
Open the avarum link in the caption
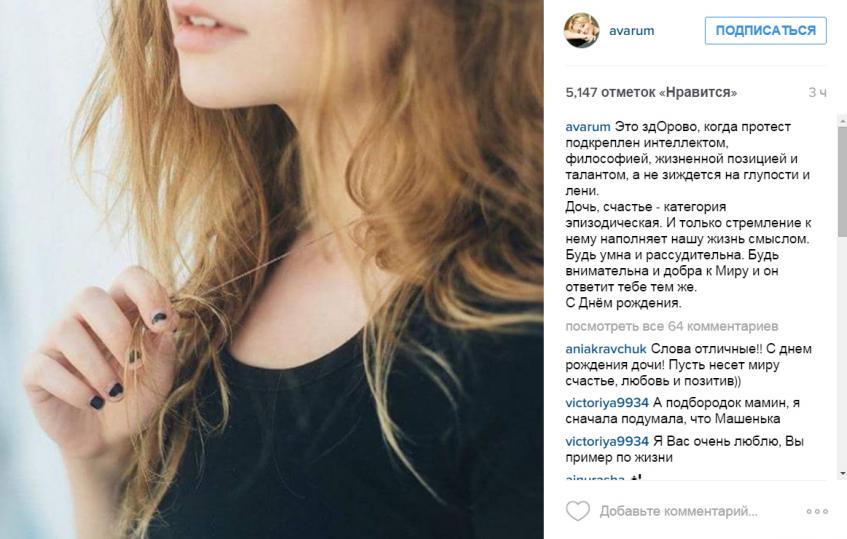click(588, 127)
